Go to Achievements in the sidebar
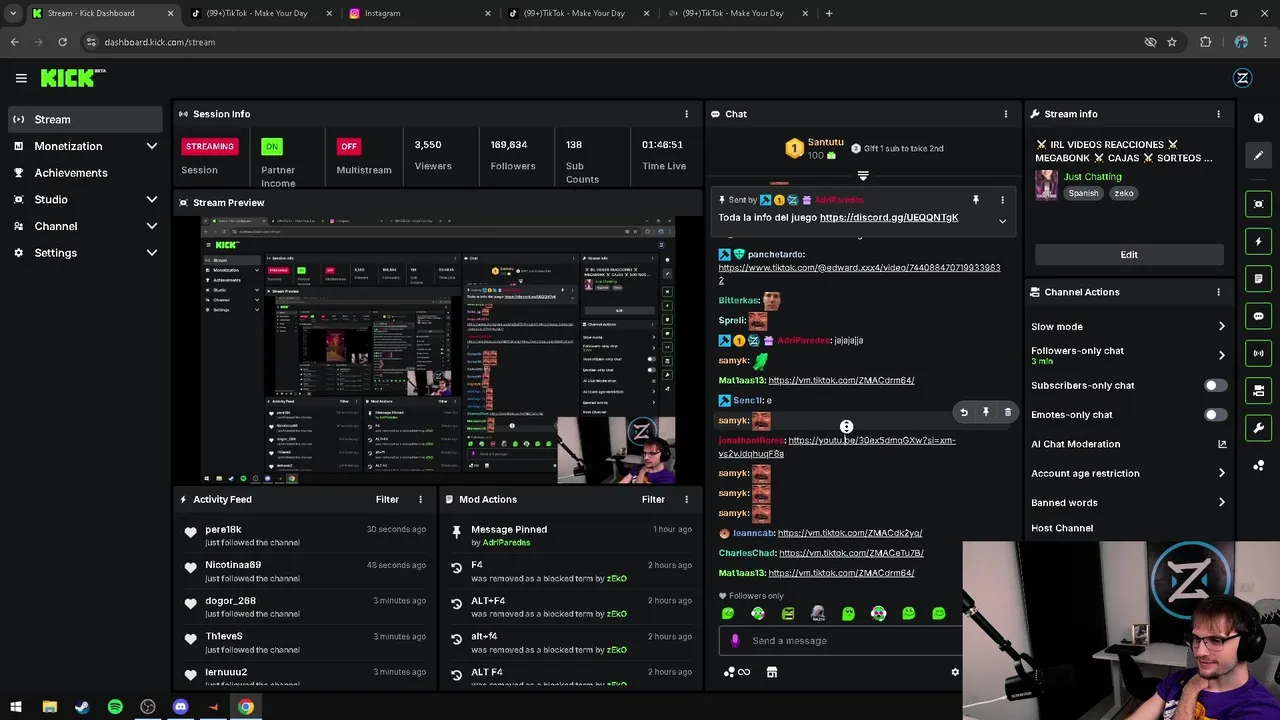This screenshot has width=1280, height=720. [85, 173]
